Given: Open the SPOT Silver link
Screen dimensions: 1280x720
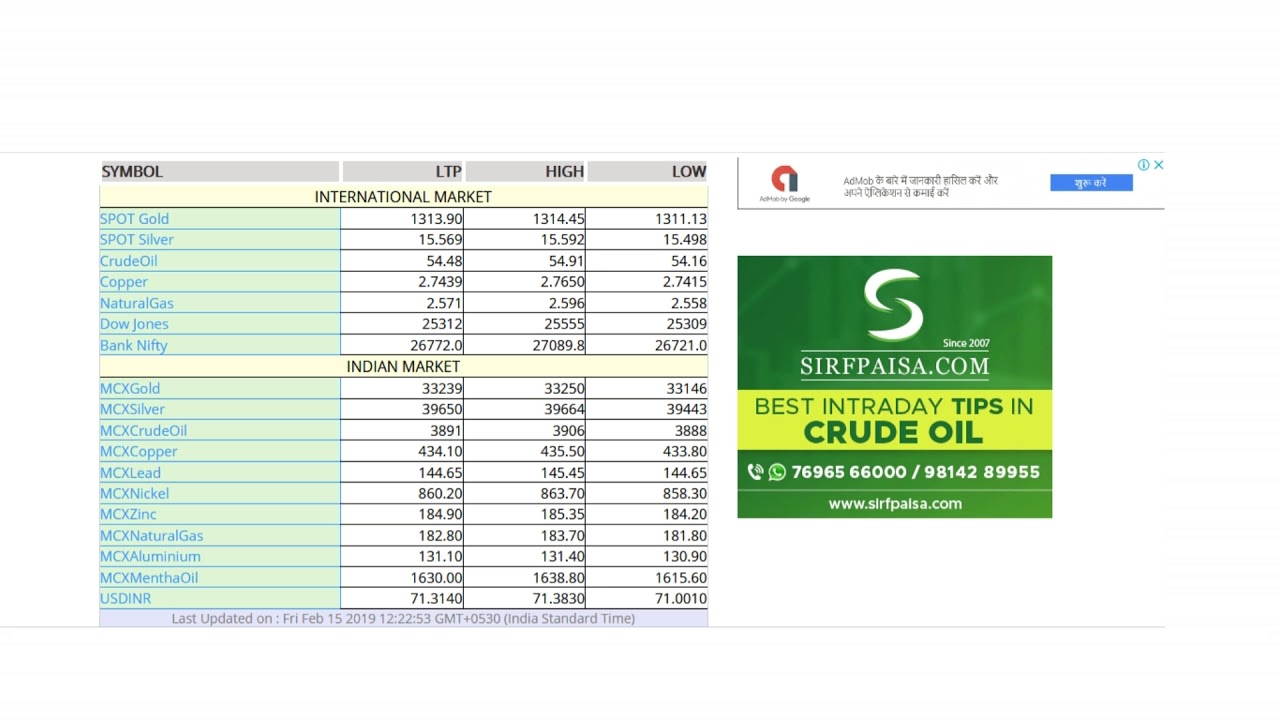Looking at the screenshot, I should pos(136,240).
